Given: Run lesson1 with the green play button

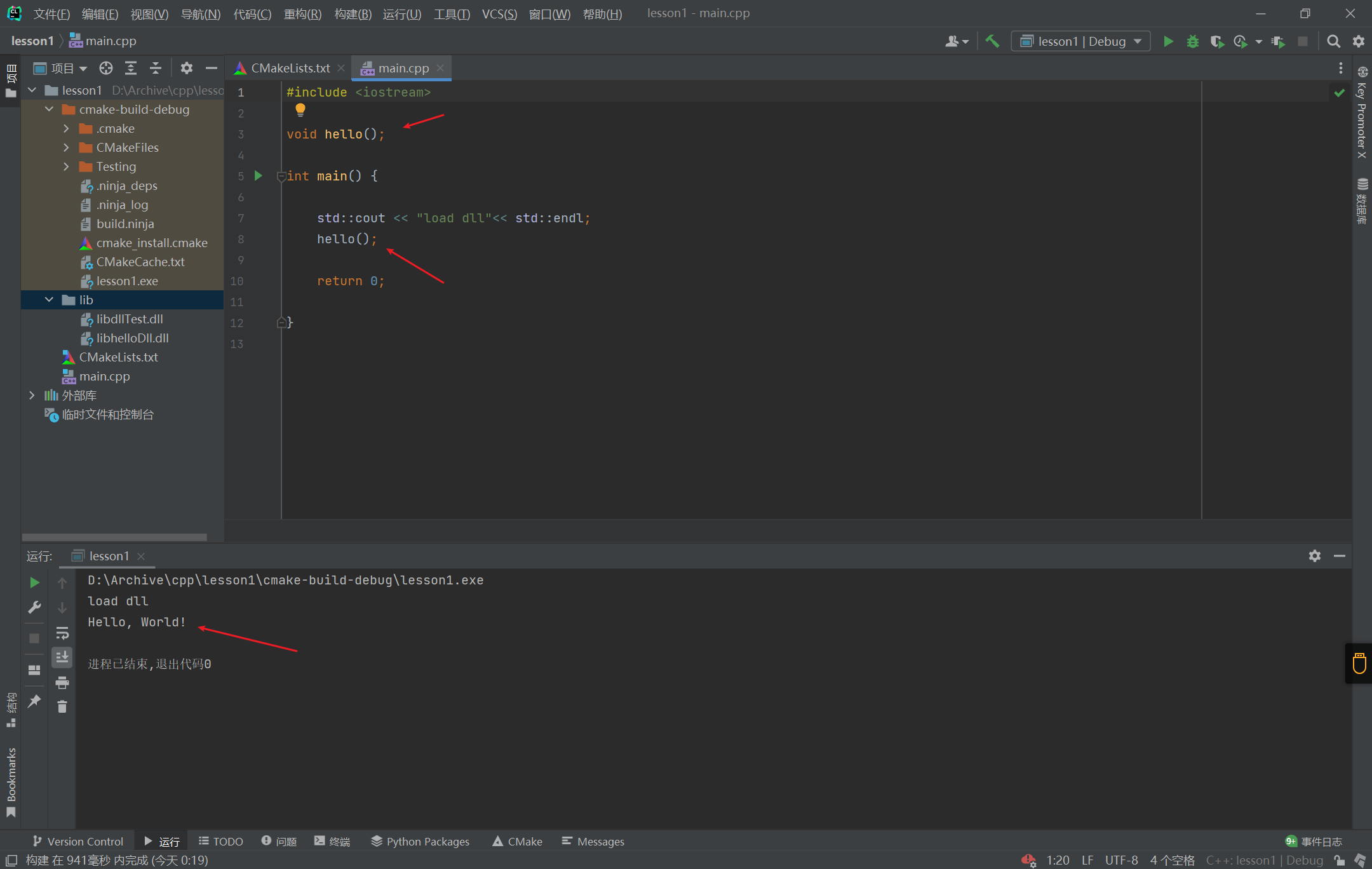Looking at the screenshot, I should pyautogui.click(x=1168, y=41).
